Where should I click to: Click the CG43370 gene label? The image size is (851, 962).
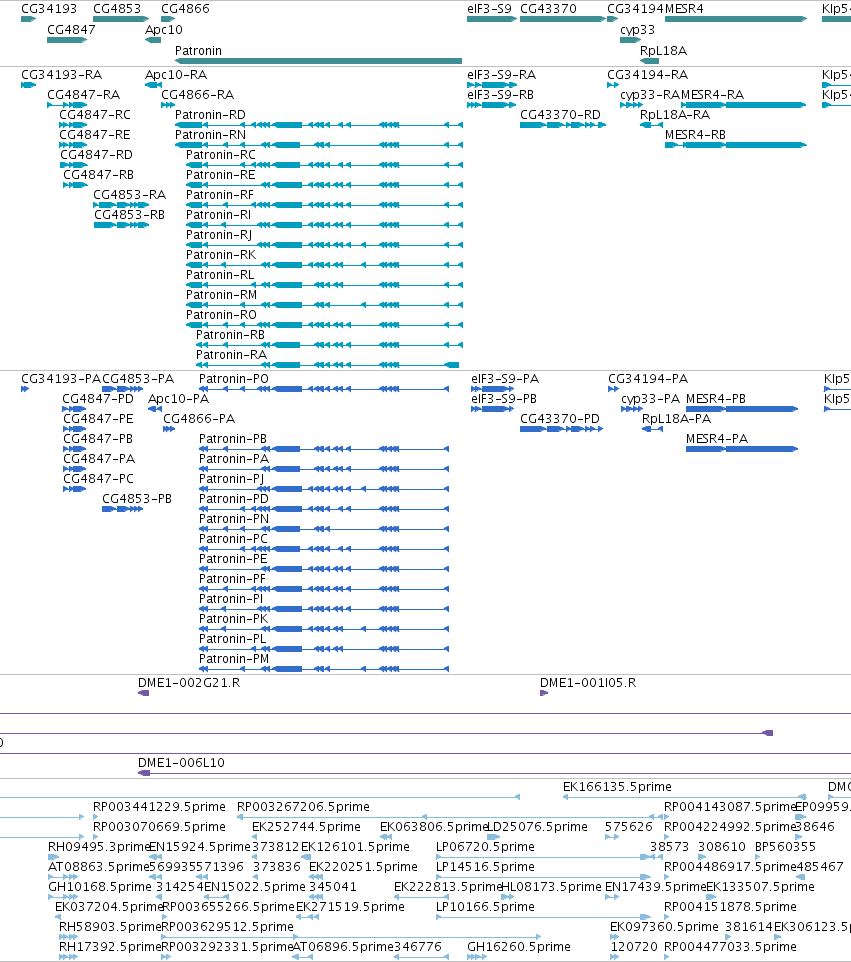(549, 9)
